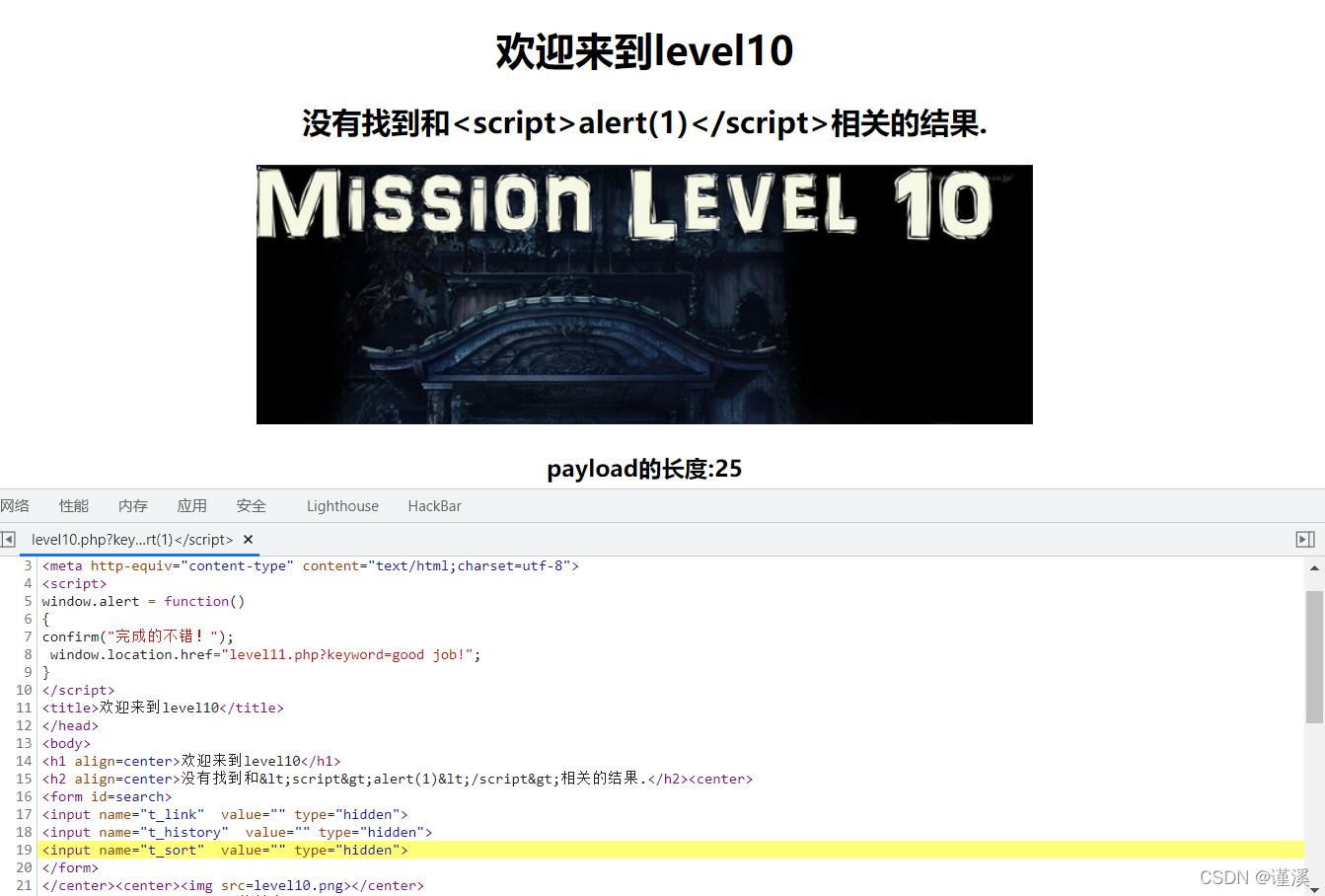Click the <form id=search> source line
This screenshot has width=1325, height=896.
(x=107, y=796)
